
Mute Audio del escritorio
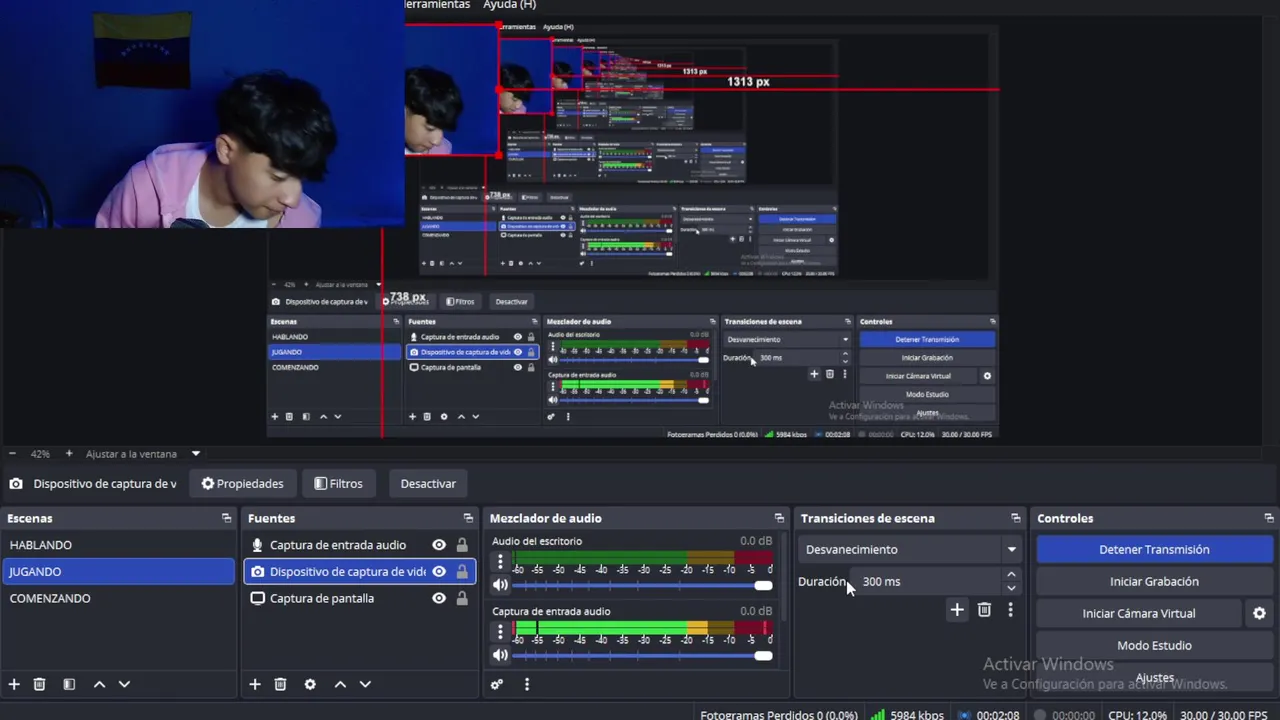pos(501,585)
